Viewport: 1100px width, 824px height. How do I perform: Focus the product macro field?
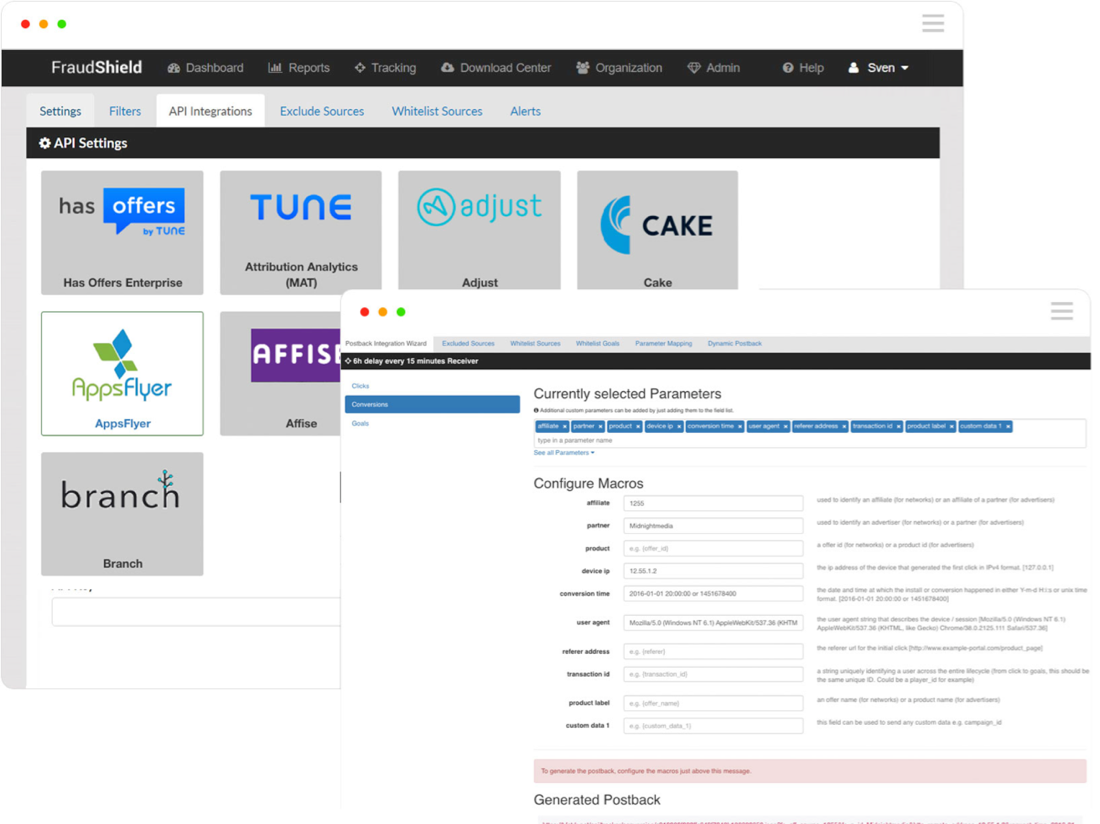(x=713, y=548)
